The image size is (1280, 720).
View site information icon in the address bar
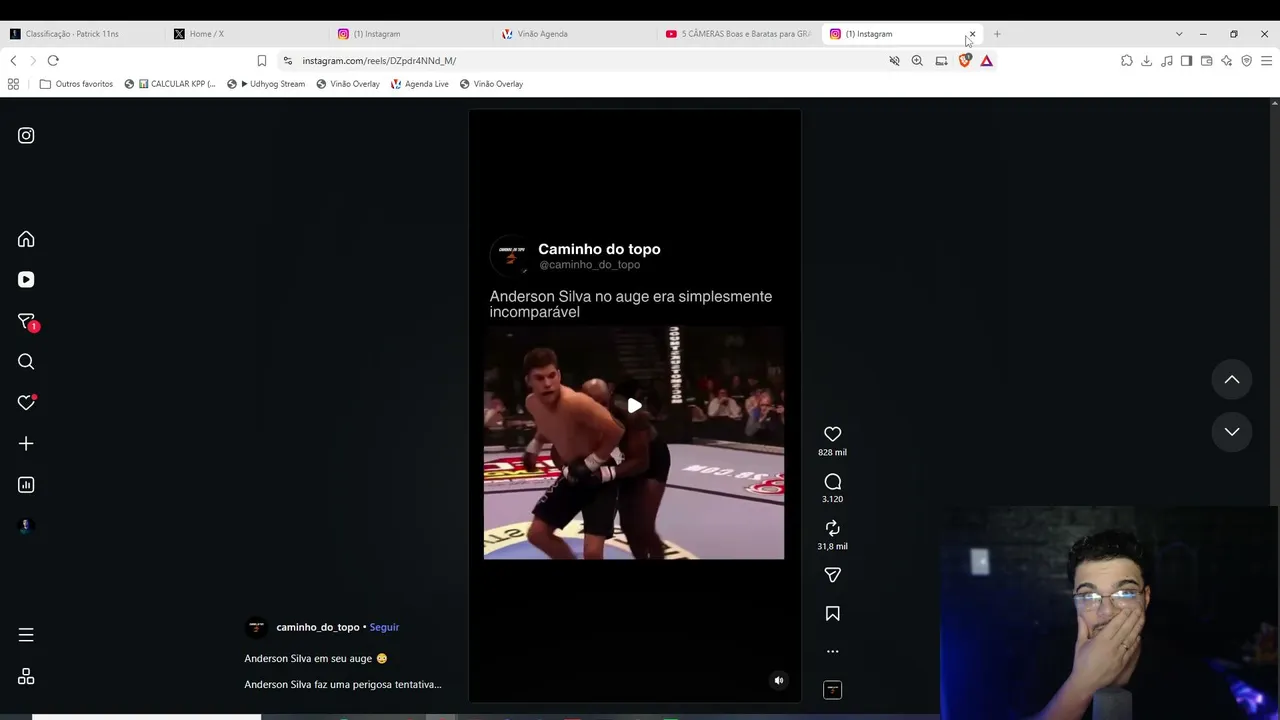tap(288, 61)
